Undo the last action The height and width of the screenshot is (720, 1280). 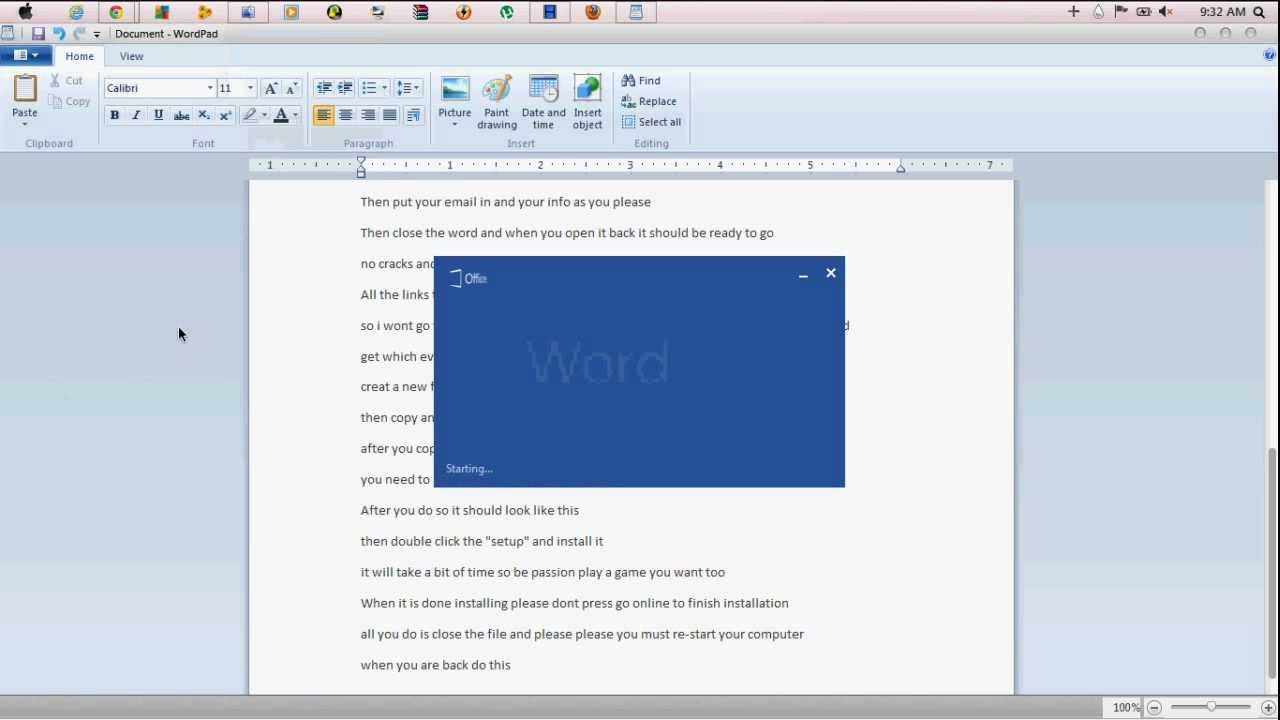pos(58,34)
